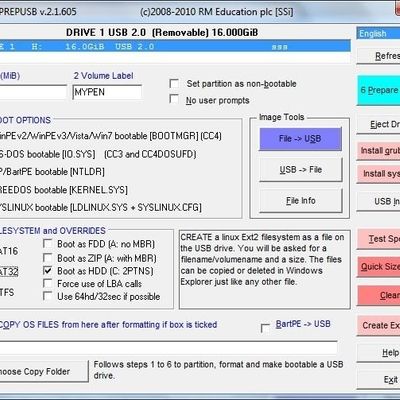The image size is (400, 400).
Task: Click the Size (MiB) input field
Action: click(33, 92)
